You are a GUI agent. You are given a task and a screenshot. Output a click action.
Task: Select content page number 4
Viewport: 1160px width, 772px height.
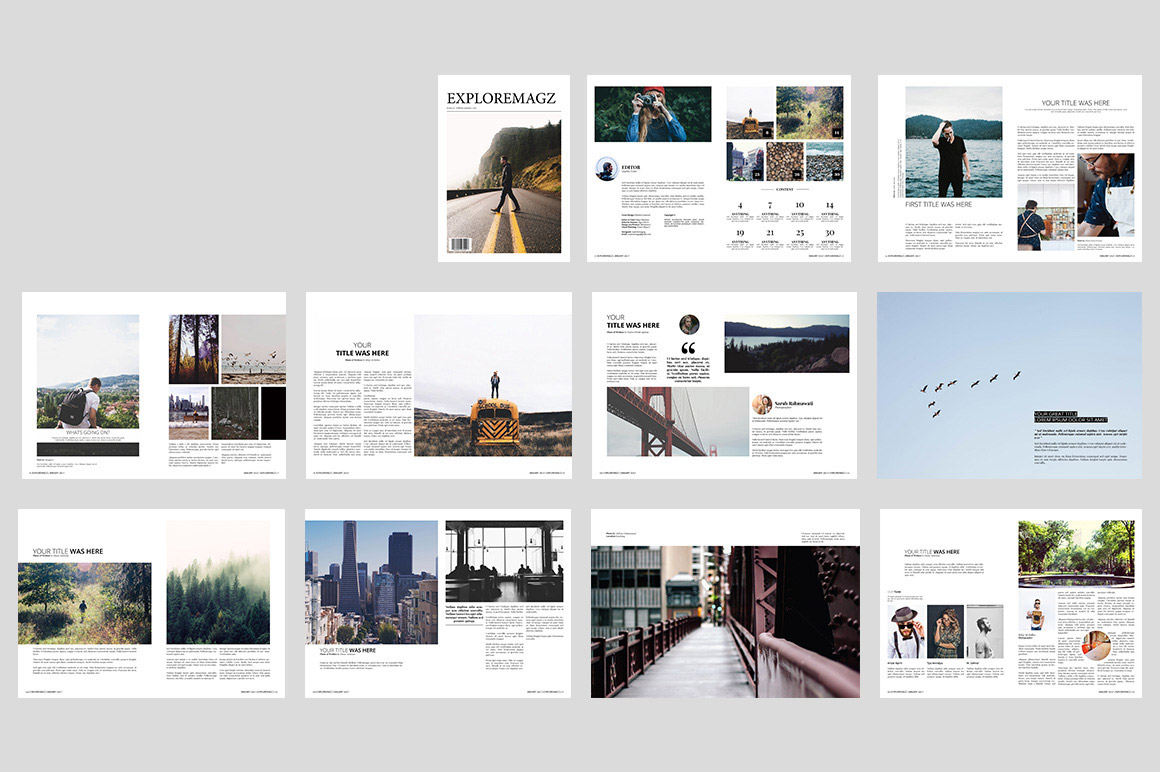click(740, 205)
